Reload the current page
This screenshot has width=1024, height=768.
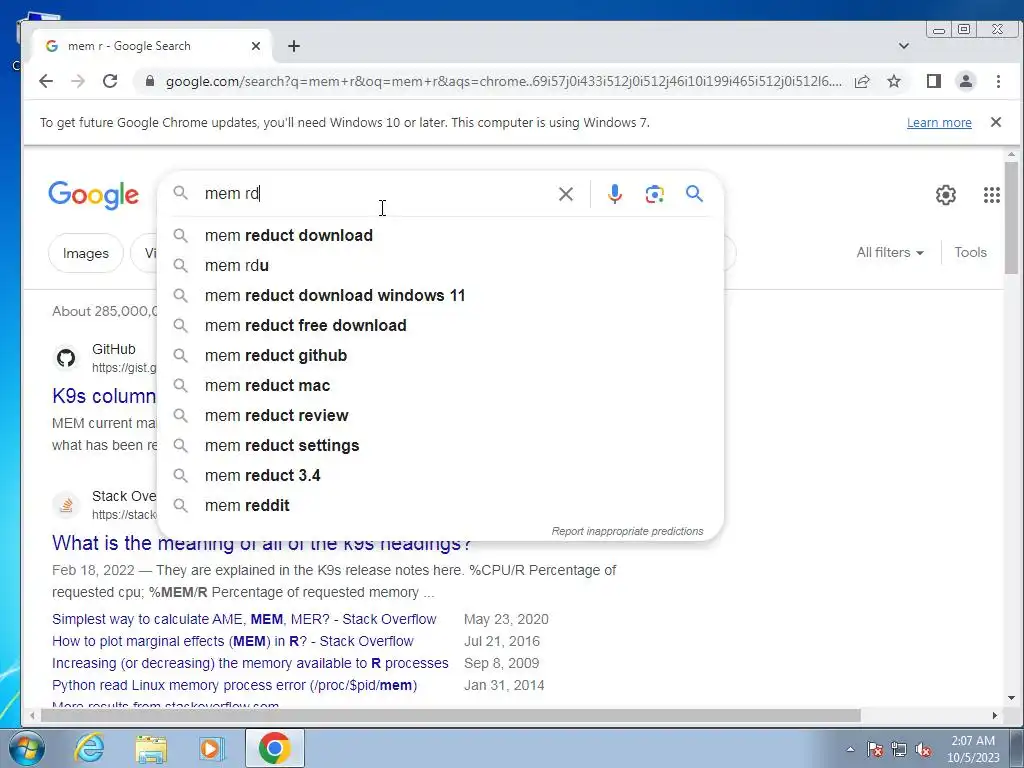click(110, 81)
